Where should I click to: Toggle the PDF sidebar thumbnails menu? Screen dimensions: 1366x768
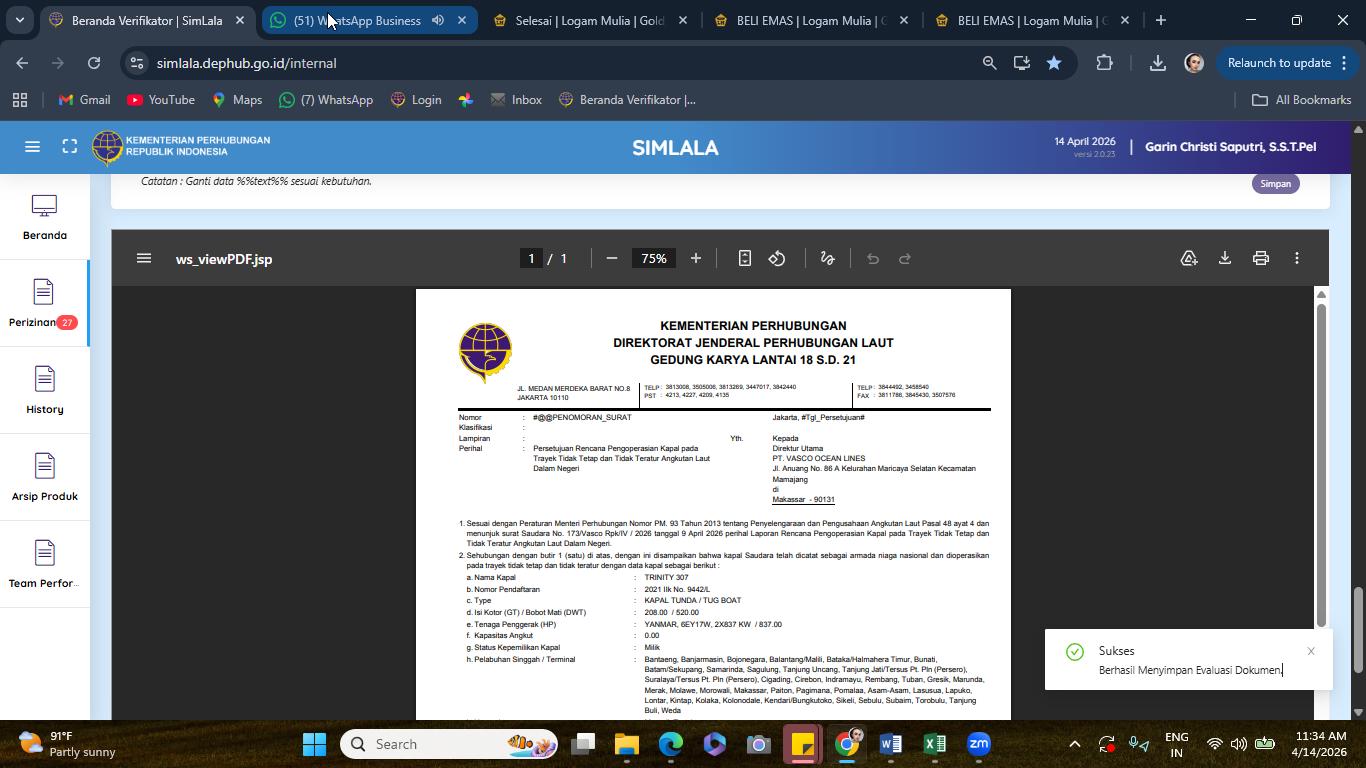coord(144,258)
